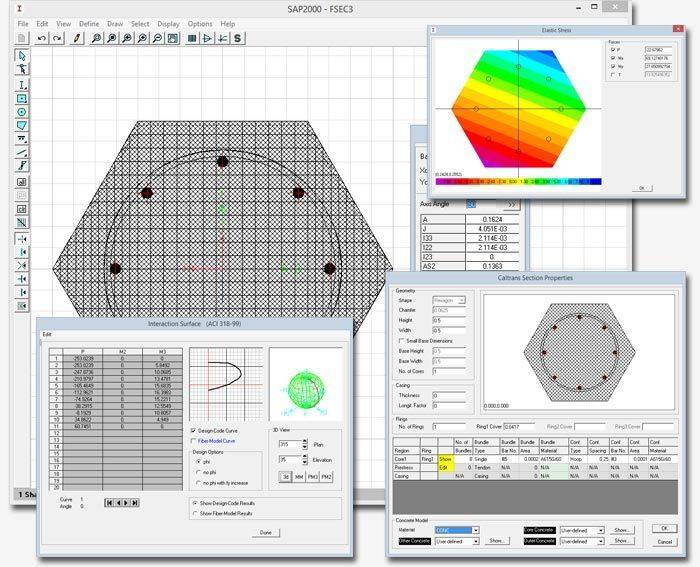Screen dimensions: 700x567
Task: Toggle the Design Code Curve checkbox
Action: (193, 431)
